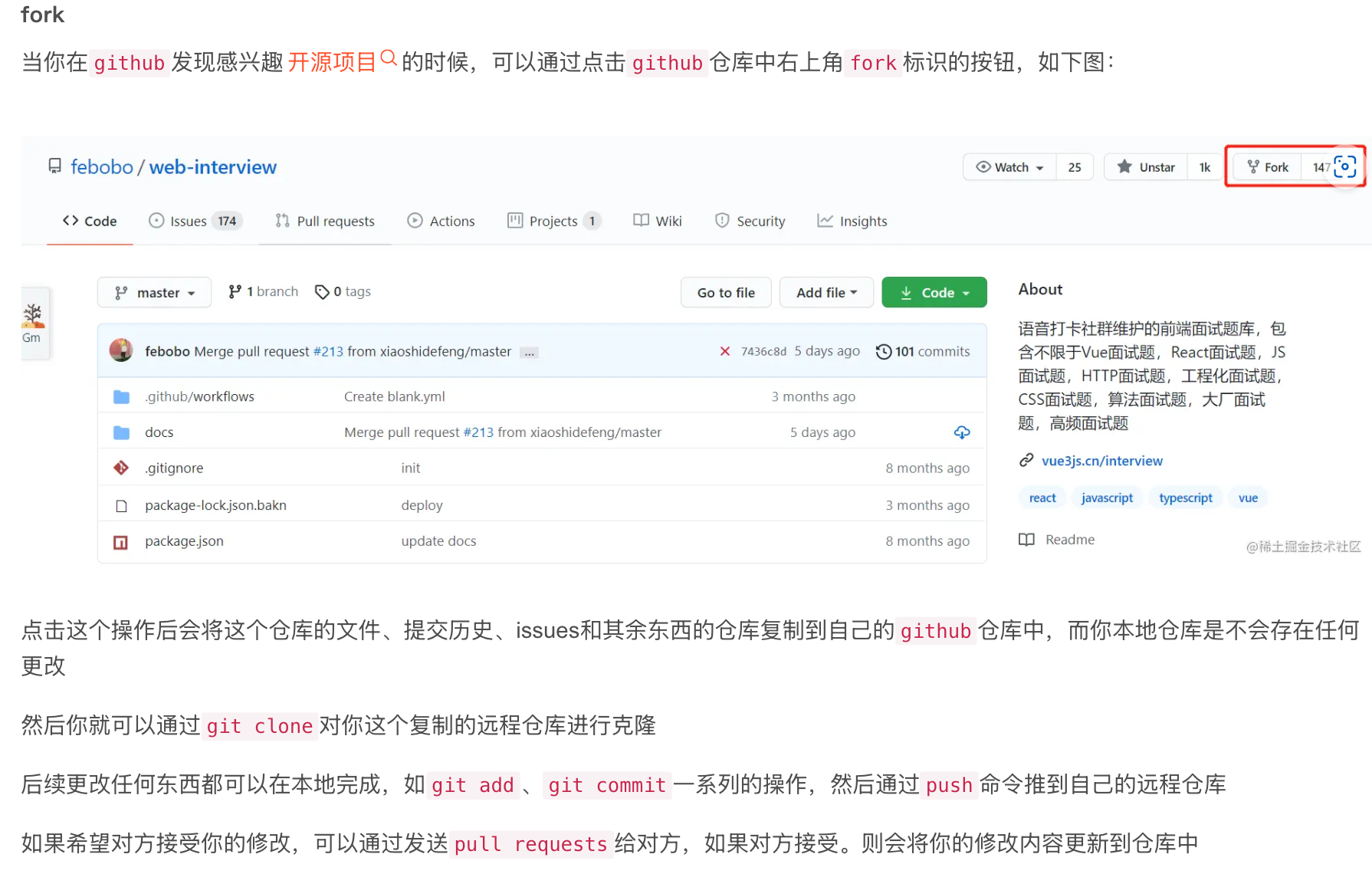This screenshot has height=874, width=1372.
Task: Click the Readme book icon
Action: click(x=1026, y=539)
